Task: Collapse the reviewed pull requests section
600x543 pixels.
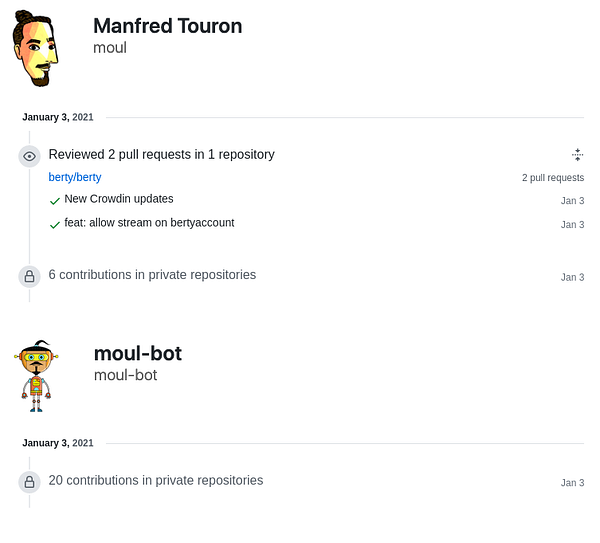Action: (x=577, y=155)
